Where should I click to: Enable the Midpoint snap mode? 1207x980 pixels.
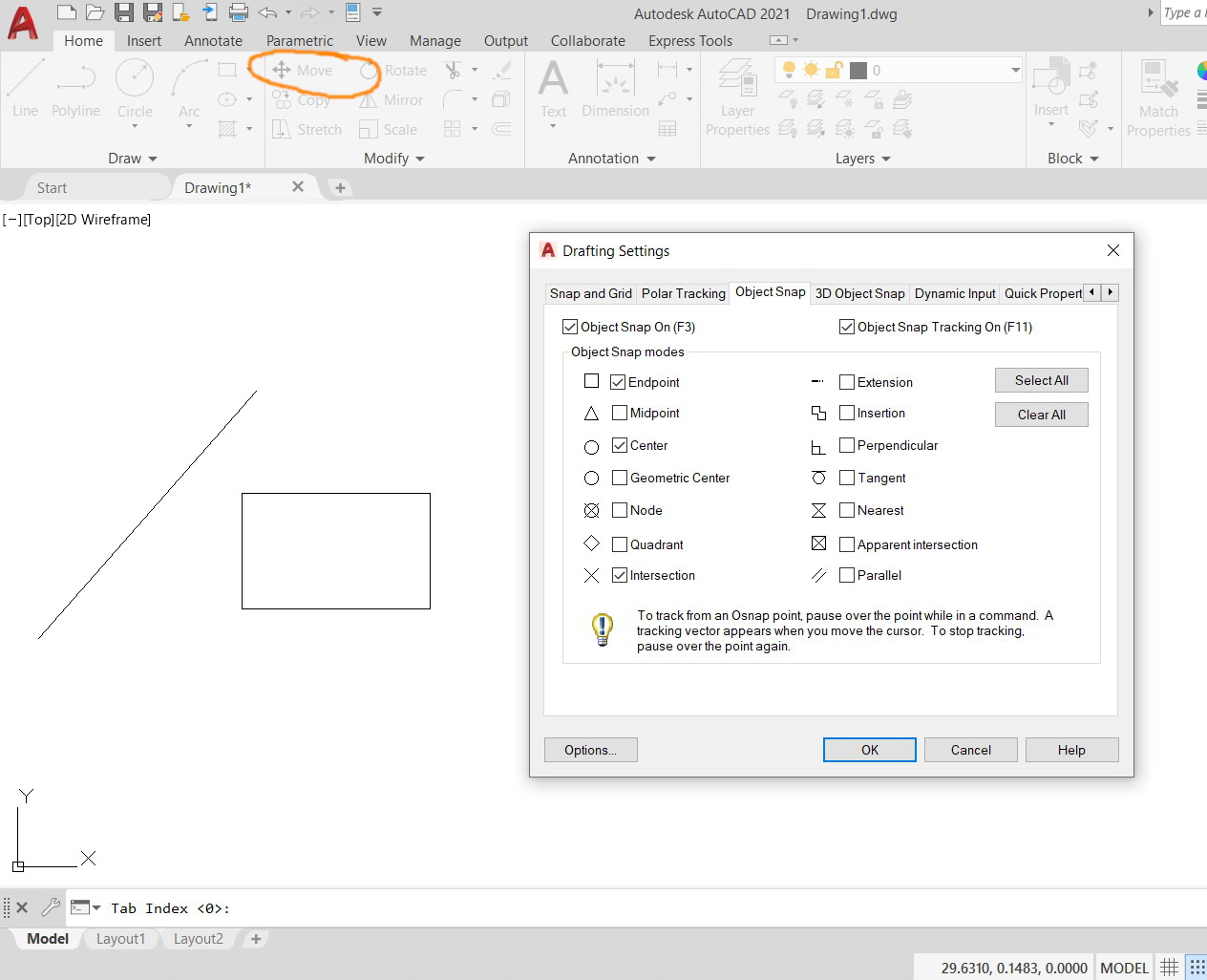click(620, 413)
